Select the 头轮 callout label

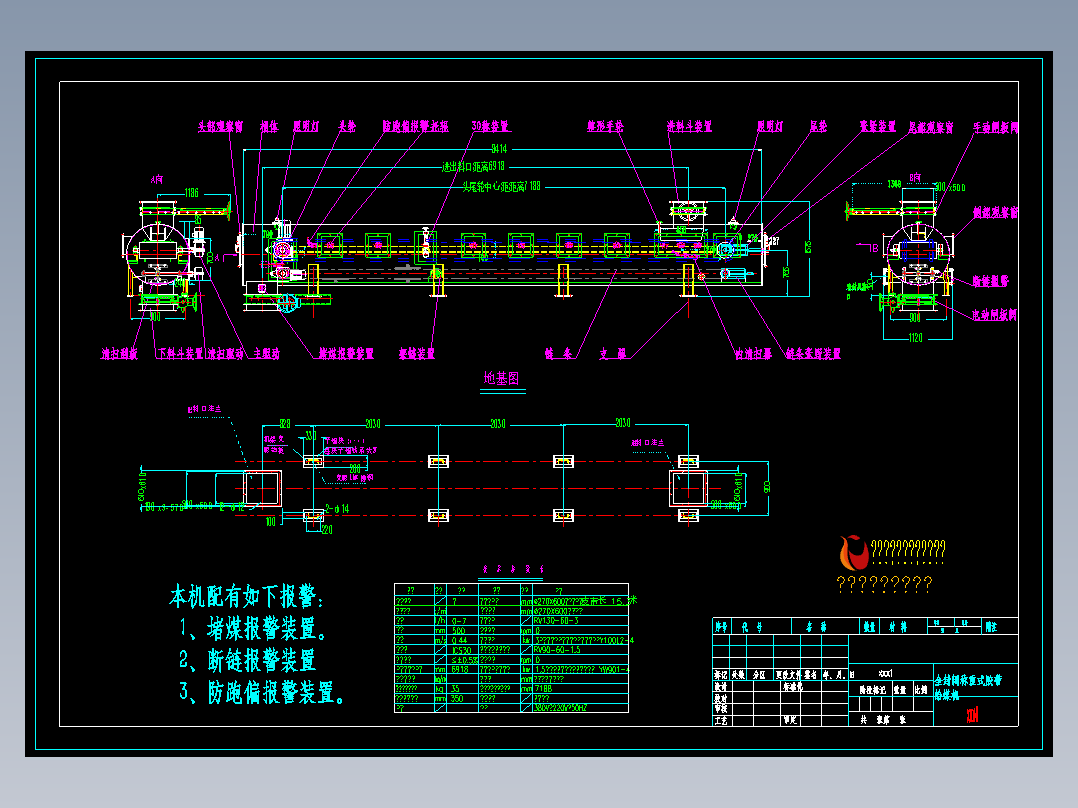pos(347,127)
